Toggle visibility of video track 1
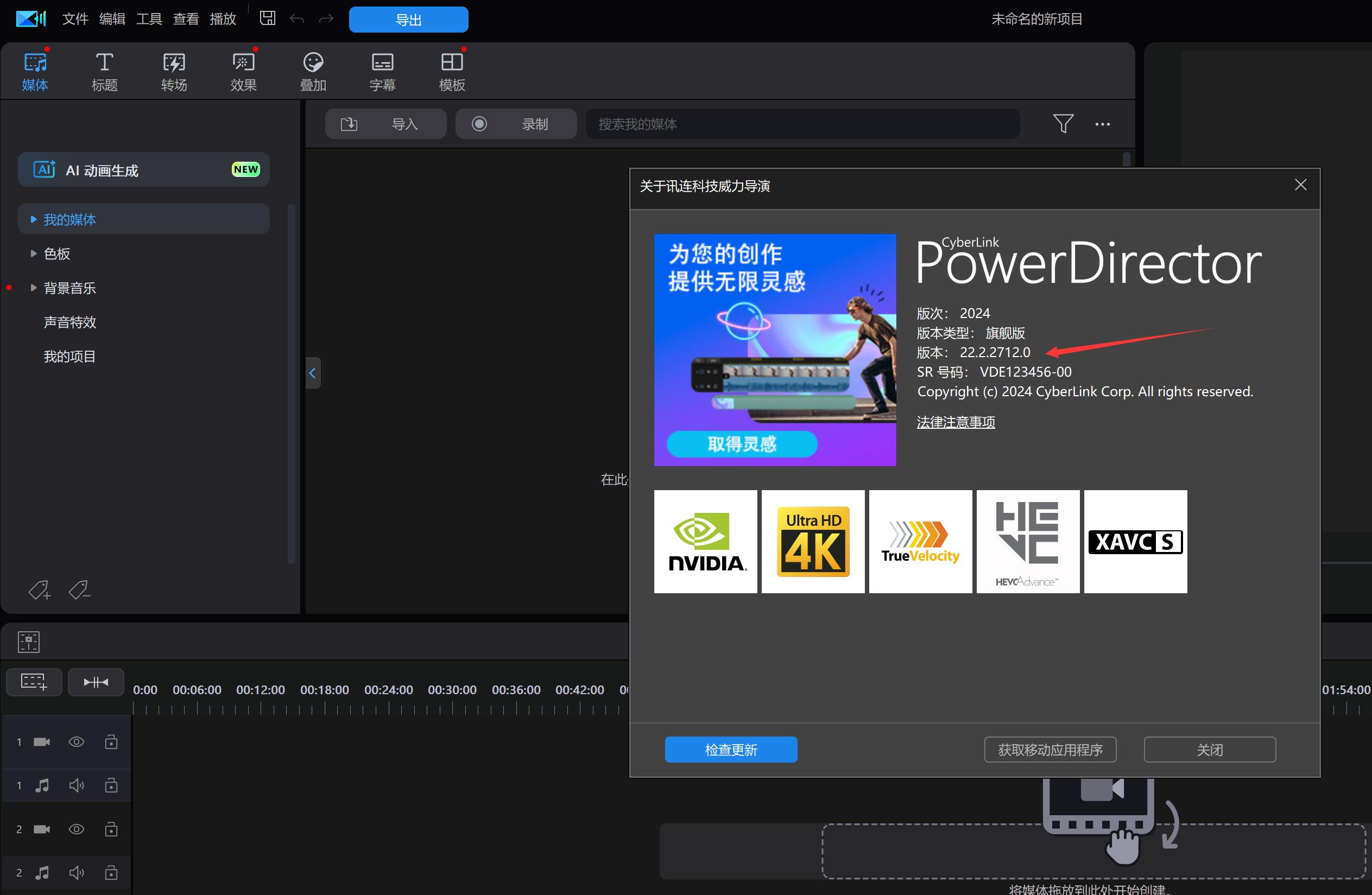This screenshot has width=1372, height=895. (76, 742)
